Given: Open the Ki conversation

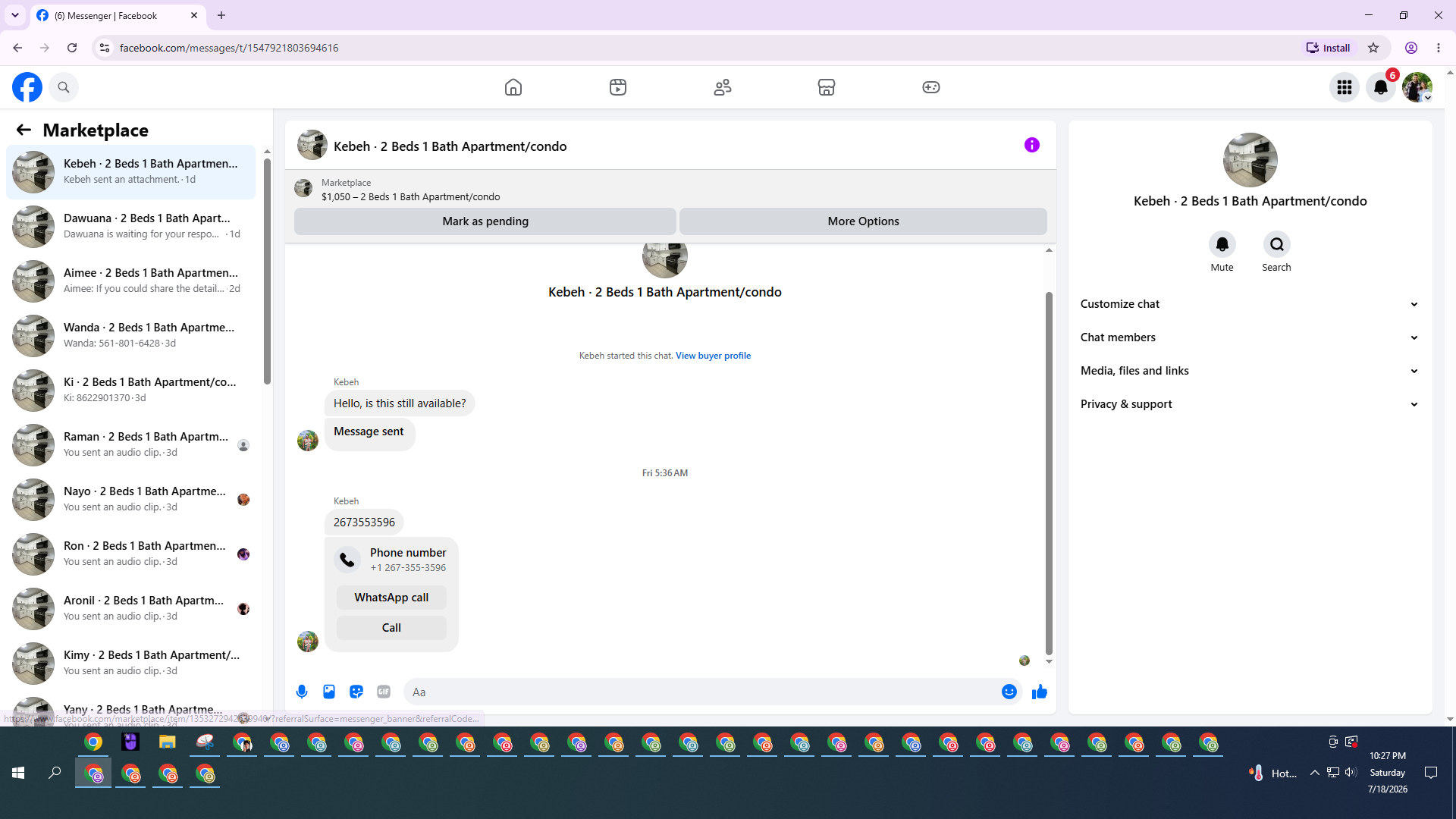Looking at the screenshot, I should 131,391.
